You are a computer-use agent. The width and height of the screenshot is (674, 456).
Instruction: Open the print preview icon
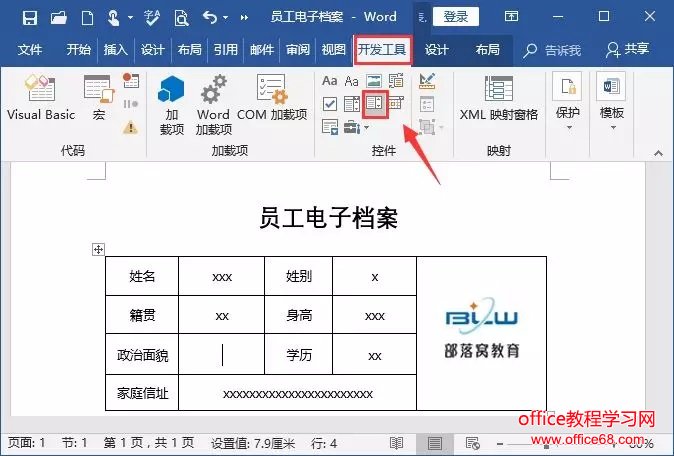(181, 18)
